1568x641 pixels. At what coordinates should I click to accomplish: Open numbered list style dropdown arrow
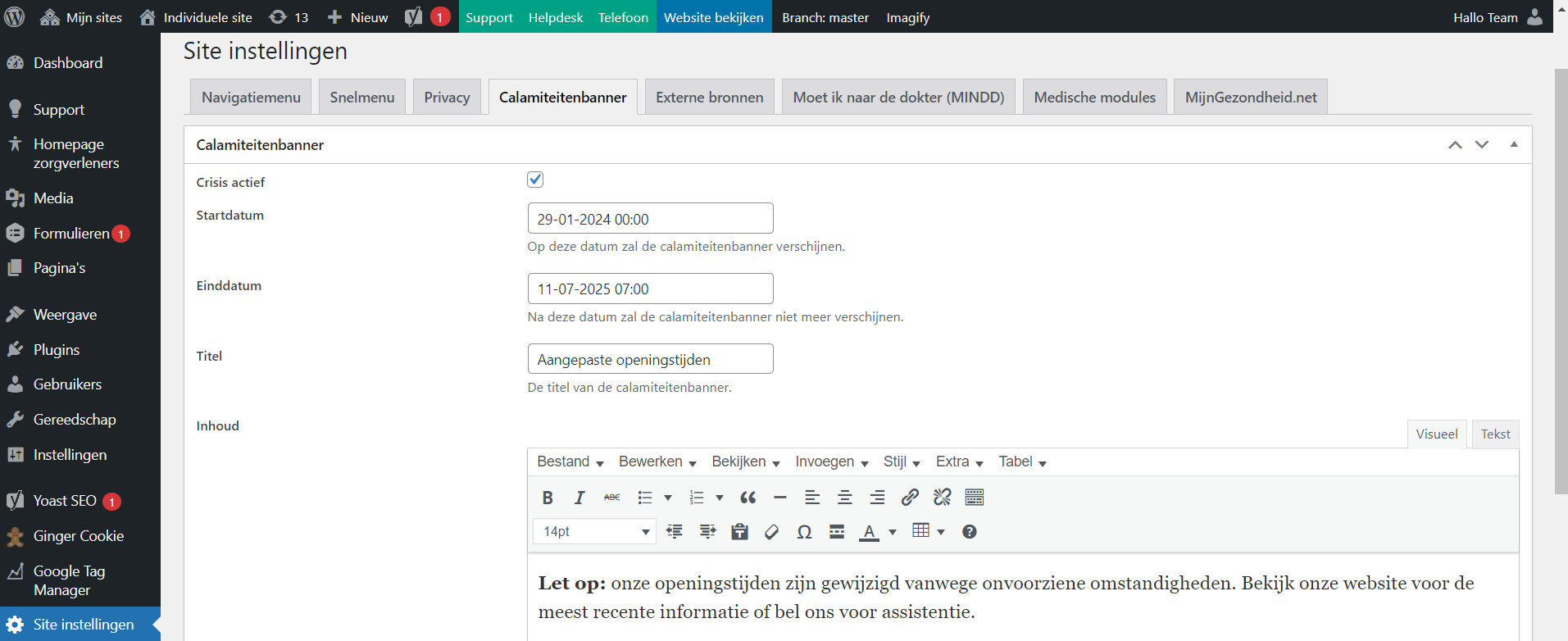pos(720,498)
